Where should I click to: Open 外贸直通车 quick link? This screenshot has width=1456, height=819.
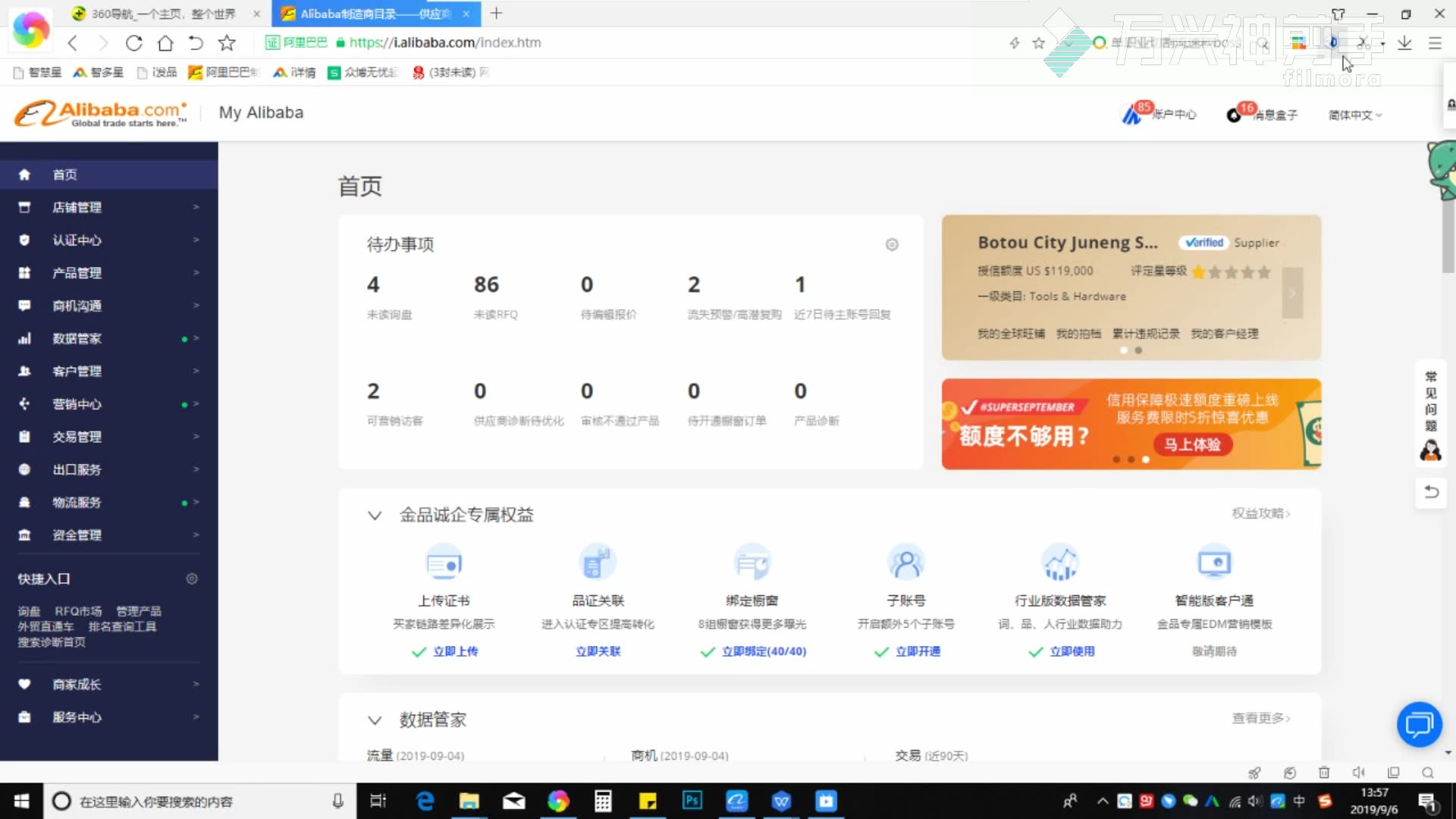click(x=45, y=626)
